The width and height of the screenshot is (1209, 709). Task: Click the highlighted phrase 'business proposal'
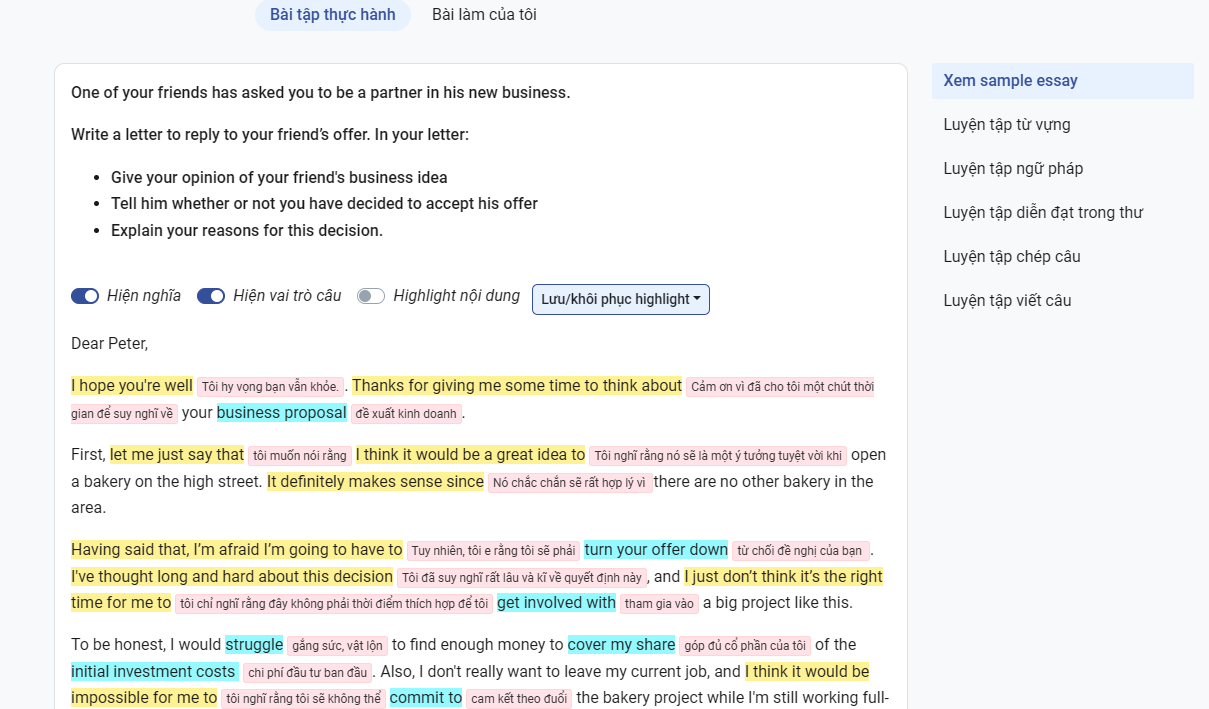[282, 413]
